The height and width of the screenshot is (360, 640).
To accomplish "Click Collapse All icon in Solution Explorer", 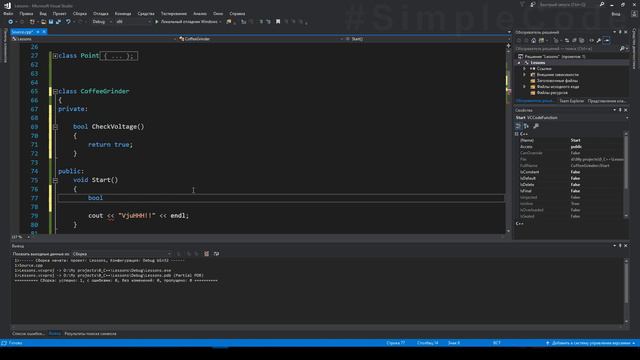I will pos(574,40).
